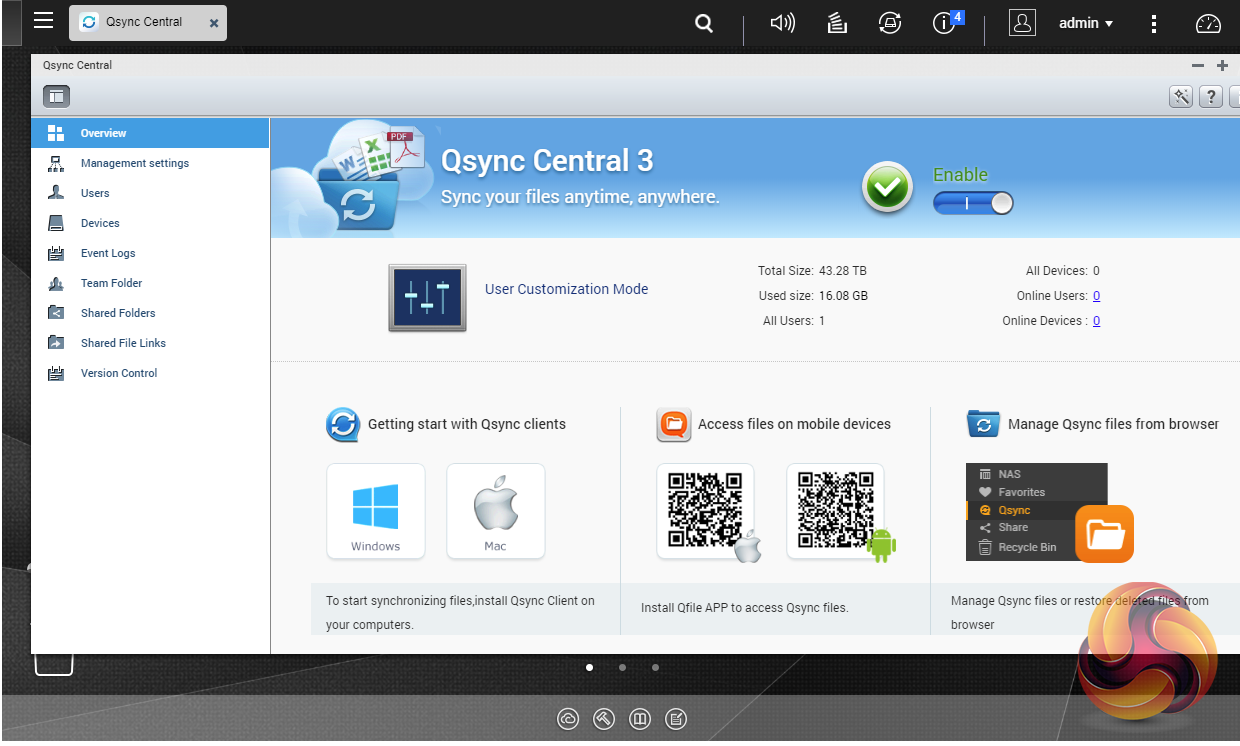Click the Manage Qsync files folder icon

pyautogui.click(x=983, y=423)
